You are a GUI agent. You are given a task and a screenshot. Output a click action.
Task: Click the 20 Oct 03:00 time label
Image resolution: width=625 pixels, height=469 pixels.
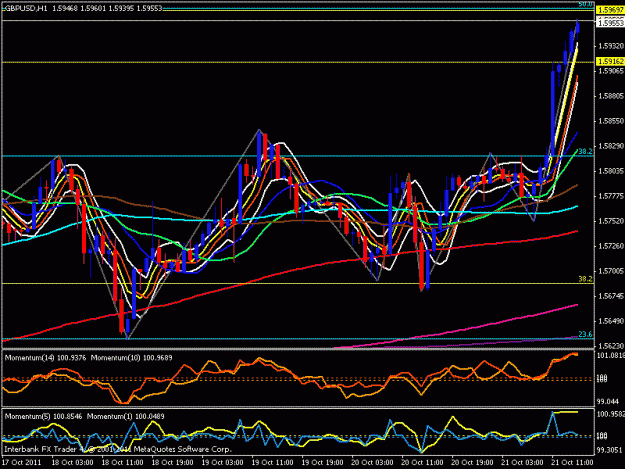coord(372,462)
